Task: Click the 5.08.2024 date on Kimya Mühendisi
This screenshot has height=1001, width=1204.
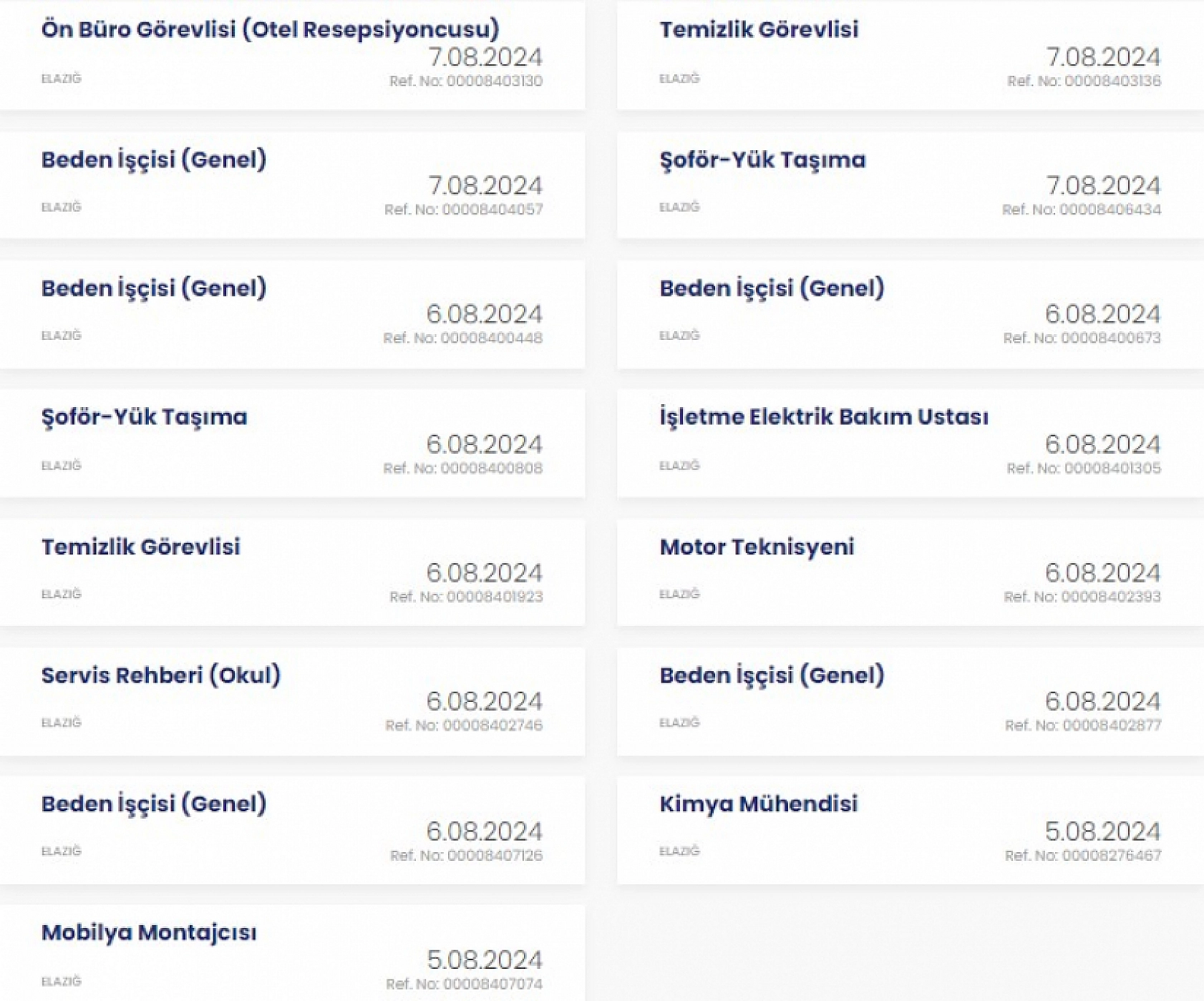Action: pyautogui.click(x=1102, y=831)
